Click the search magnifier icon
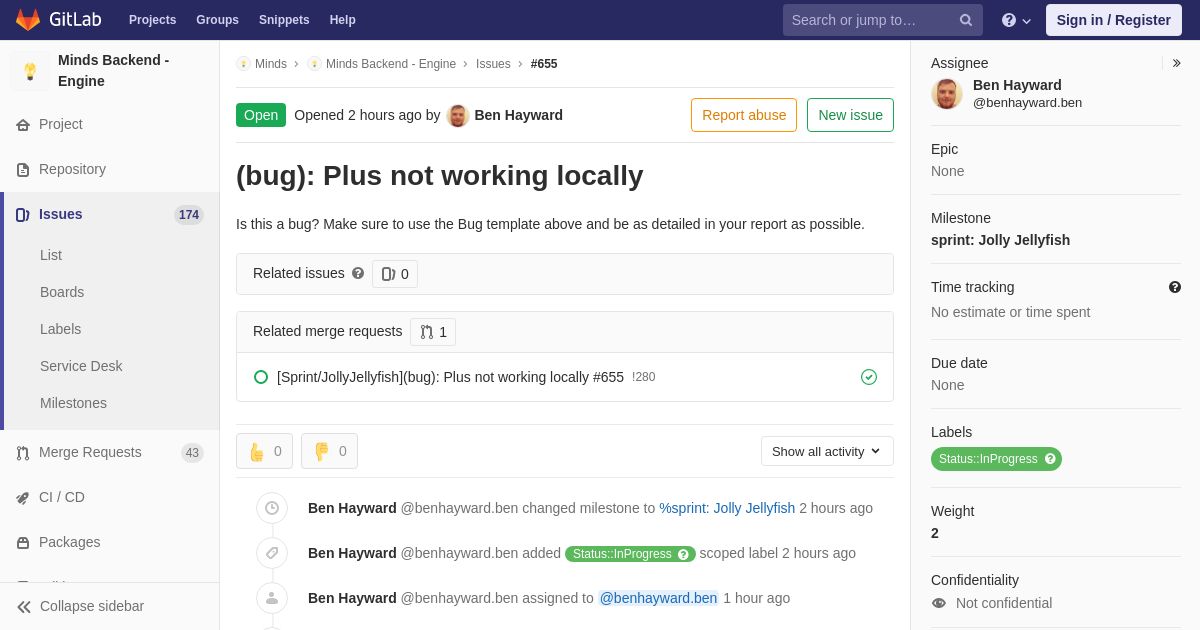The width and height of the screenshot is (1200, 630). tap(965, 20)
